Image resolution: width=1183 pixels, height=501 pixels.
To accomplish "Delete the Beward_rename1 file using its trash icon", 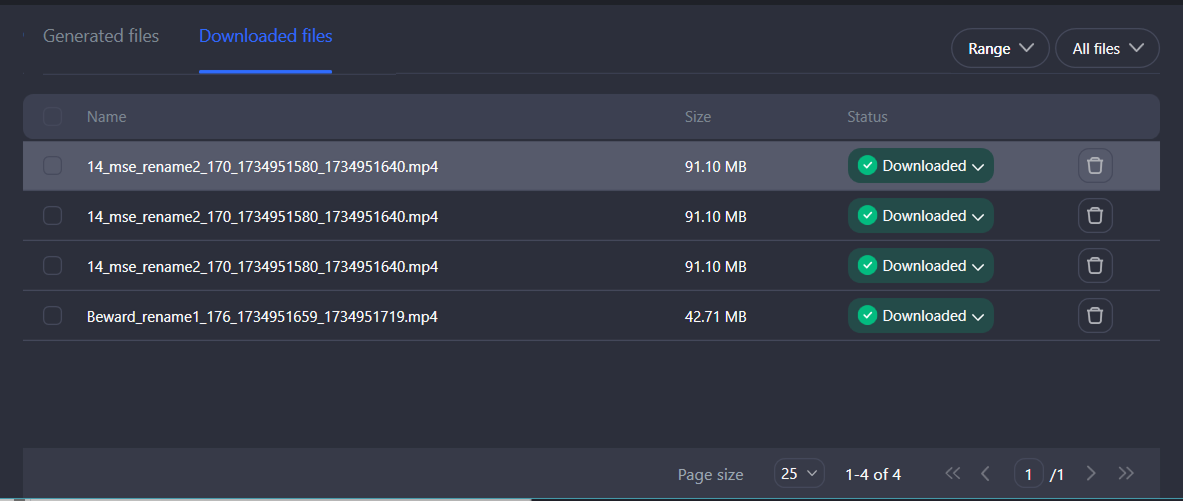I will 1095,316.
